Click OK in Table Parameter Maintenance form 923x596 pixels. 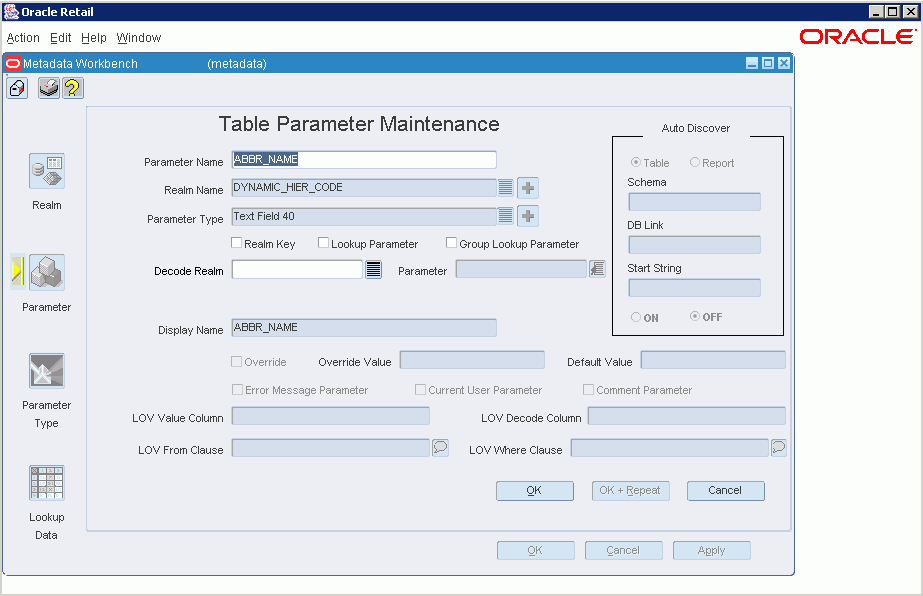tap(534, 491)
